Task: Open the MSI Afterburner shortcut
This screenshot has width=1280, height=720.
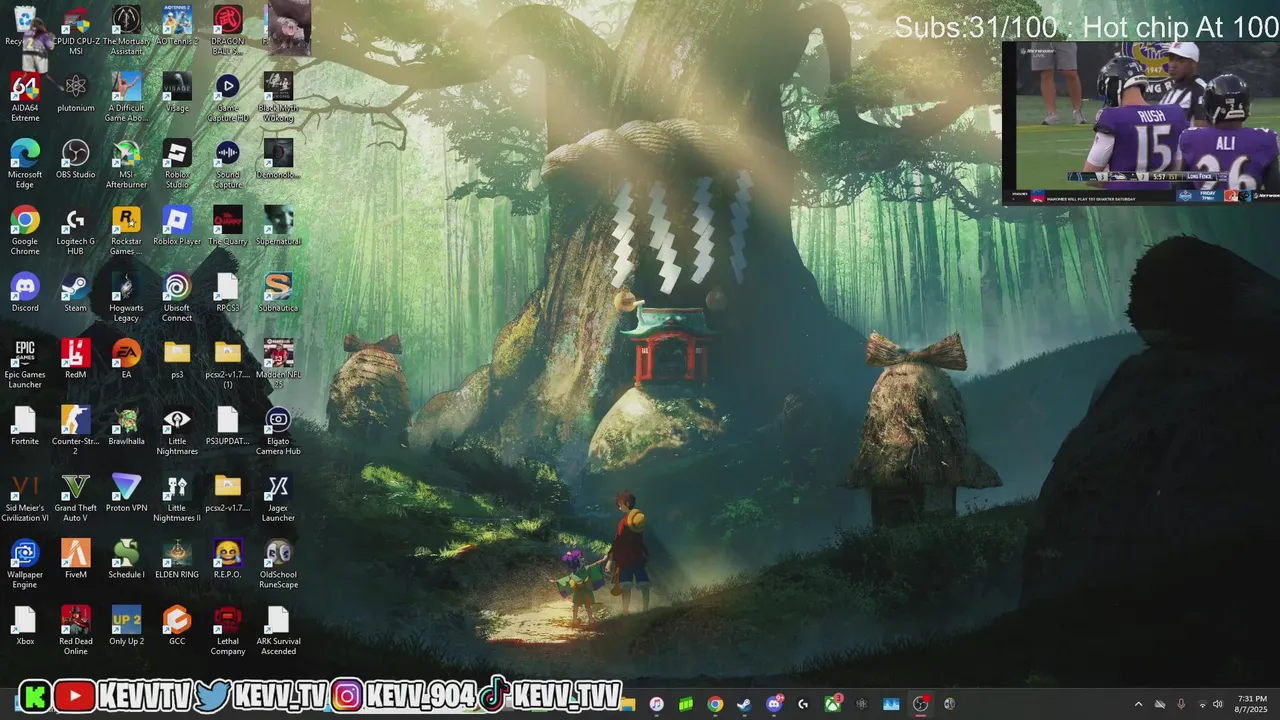Action: pyautogui.click(x=126, y=164)
